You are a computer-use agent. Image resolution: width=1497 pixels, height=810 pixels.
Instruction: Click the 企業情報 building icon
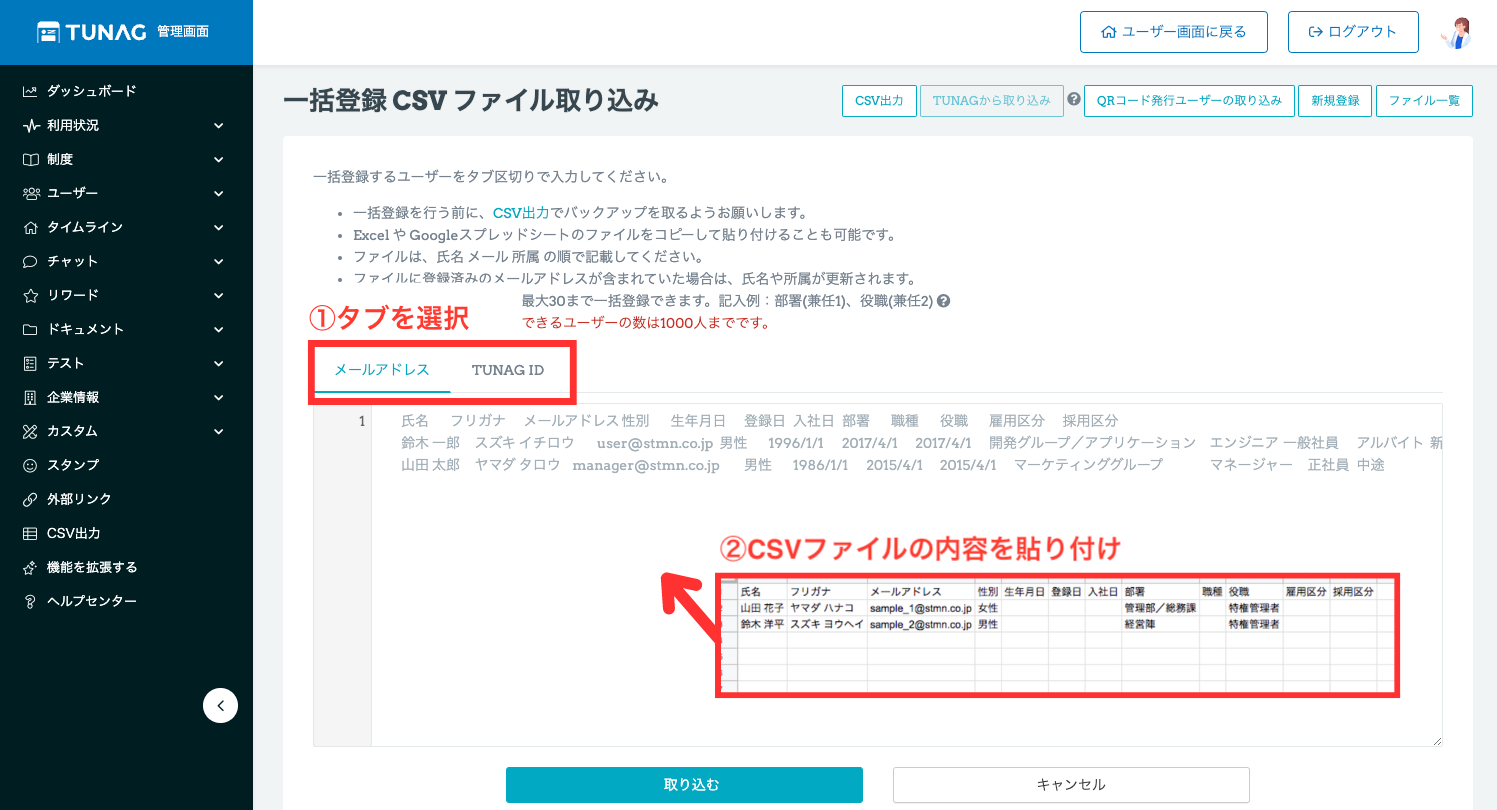(x=30, y=397)
